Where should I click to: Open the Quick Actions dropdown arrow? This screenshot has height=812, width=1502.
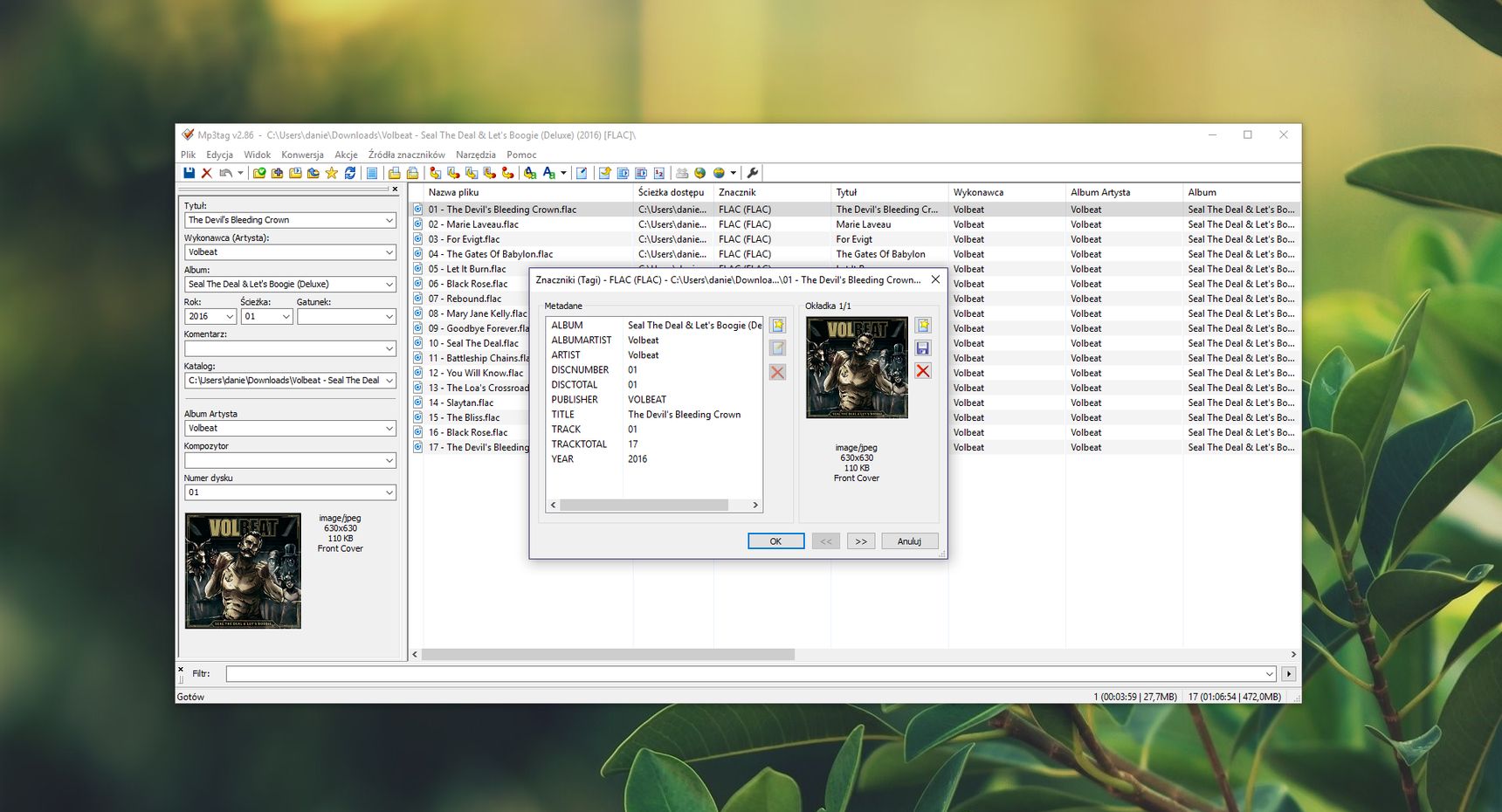tap(563, 173)
